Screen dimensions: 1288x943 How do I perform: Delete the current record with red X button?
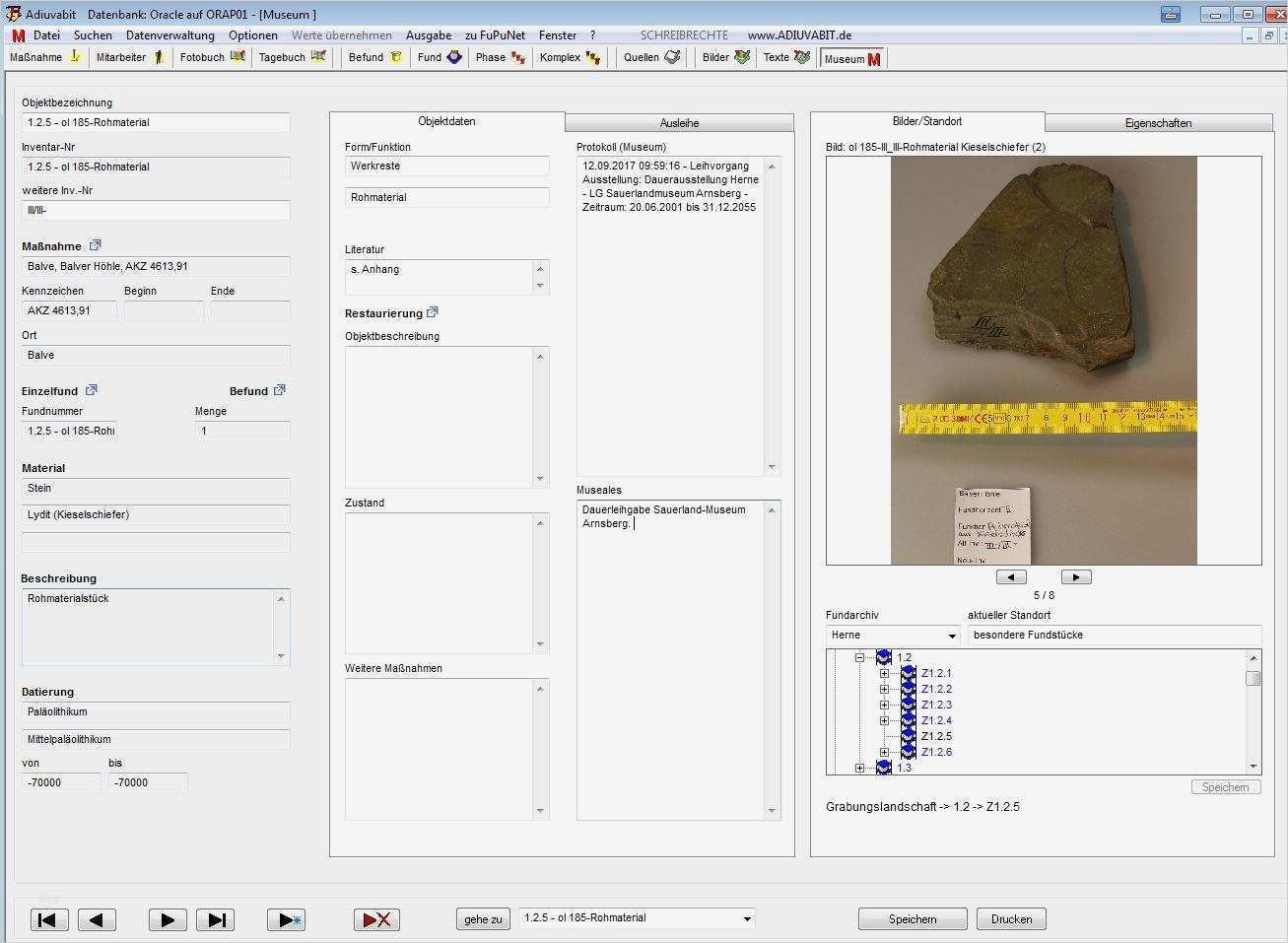[376, 919]
